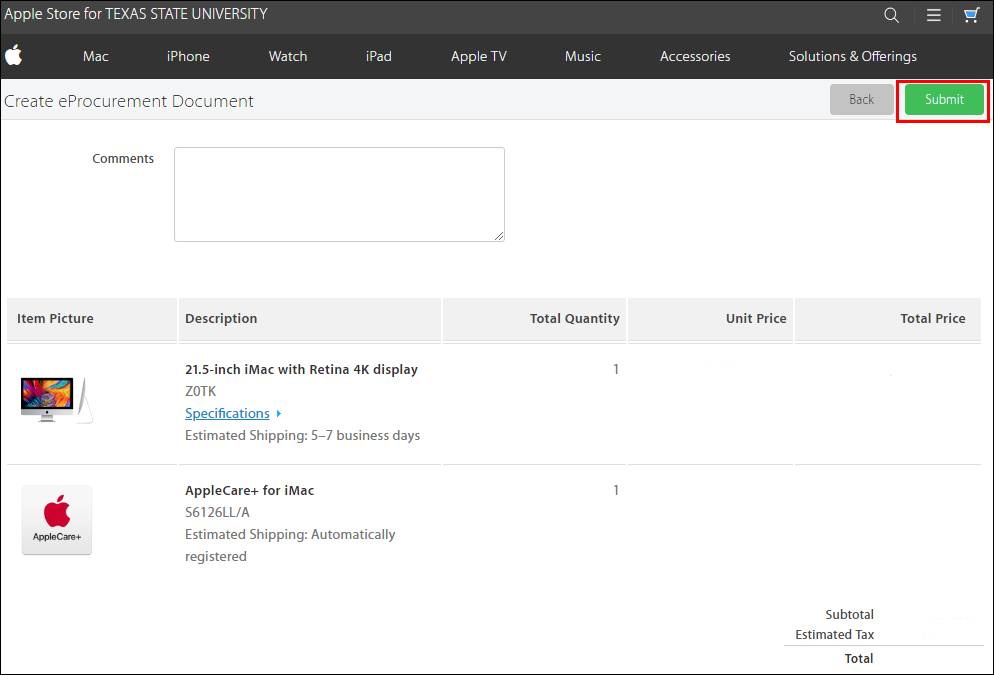Click the green Submit button
This screenshot has height=675, width=994.
click(944, 100)
